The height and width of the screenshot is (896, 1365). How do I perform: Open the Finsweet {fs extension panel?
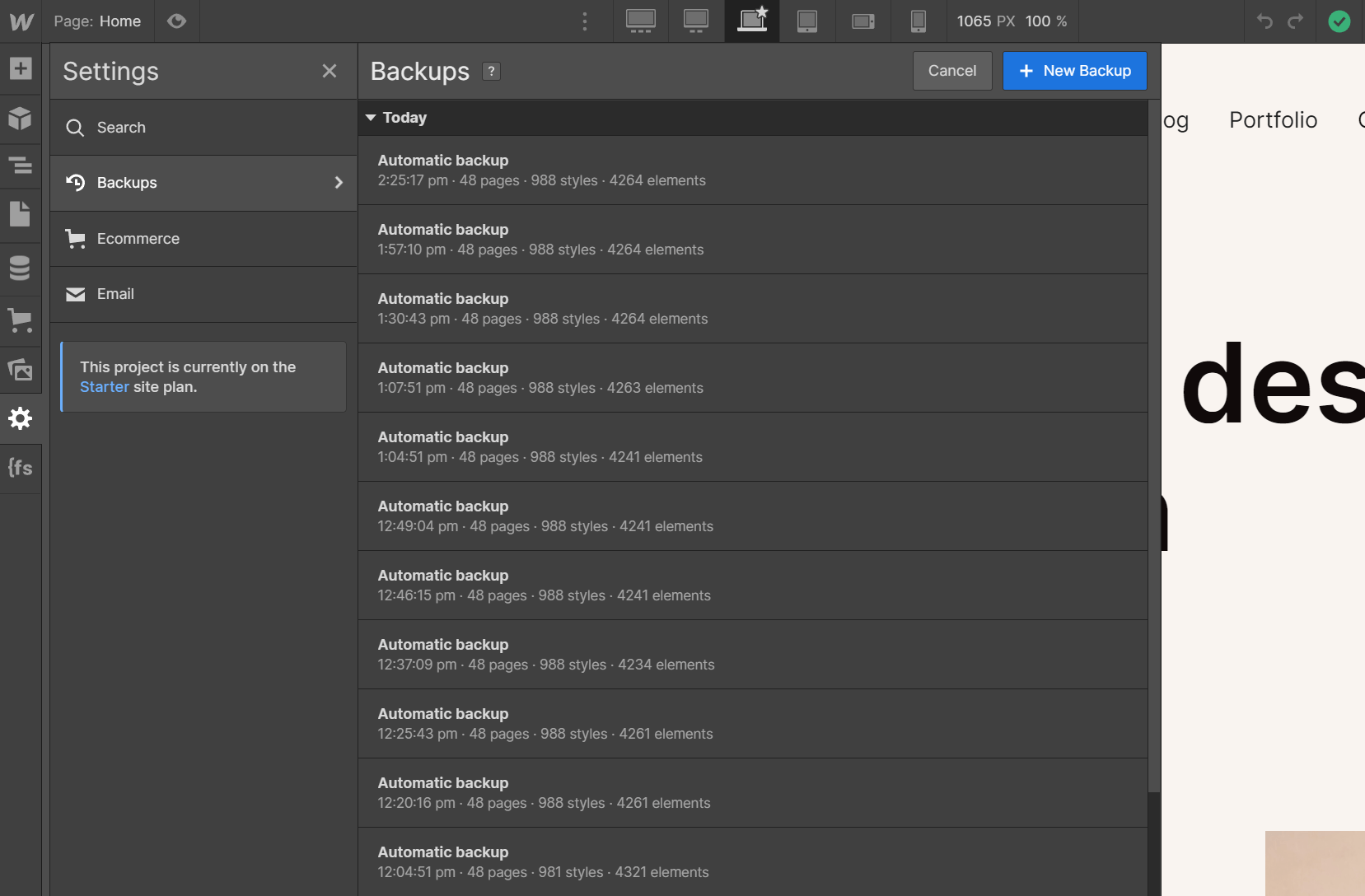[21, 468]
